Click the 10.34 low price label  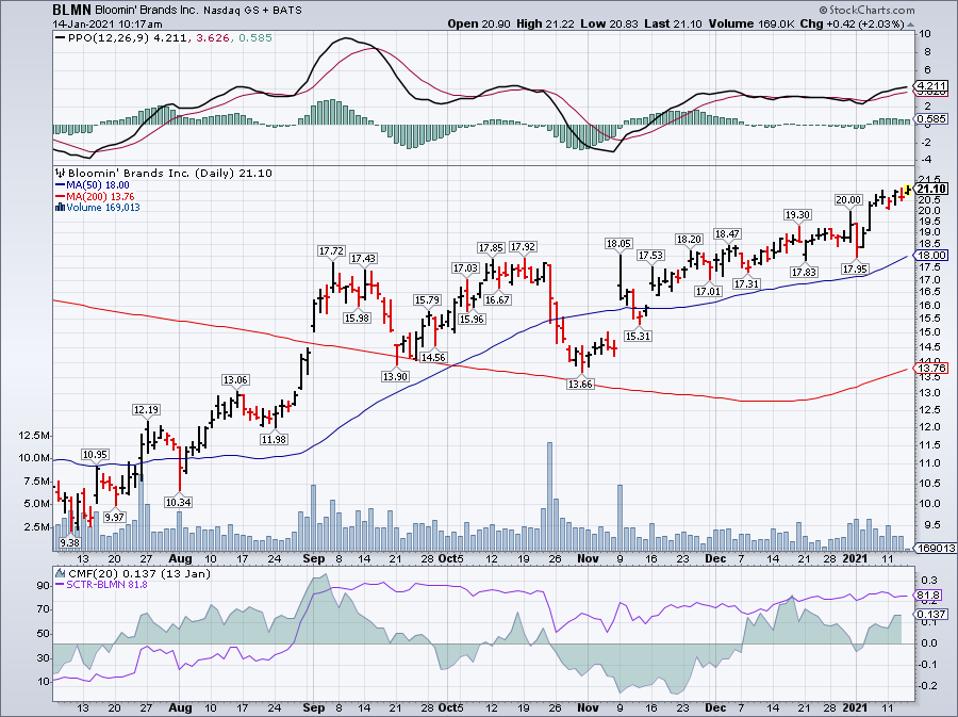click(178, 503)
